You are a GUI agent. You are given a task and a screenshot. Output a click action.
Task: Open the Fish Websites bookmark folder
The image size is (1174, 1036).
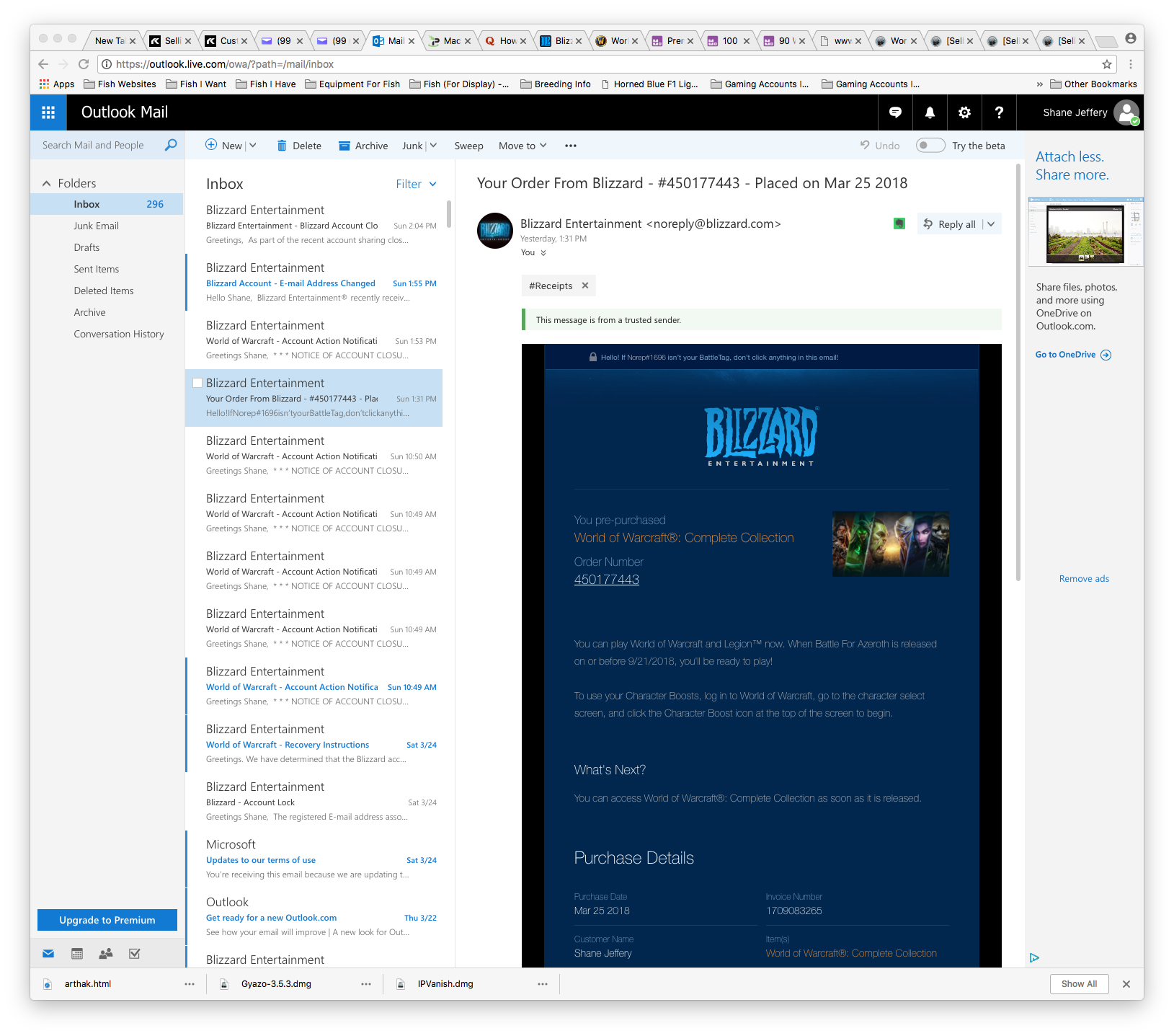[120, 84]
